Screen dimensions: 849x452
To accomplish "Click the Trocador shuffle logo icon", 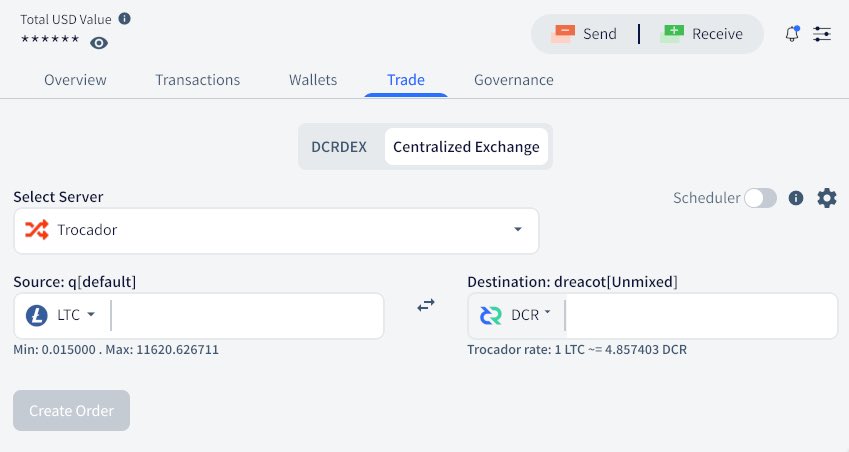I will pos(37,230).
